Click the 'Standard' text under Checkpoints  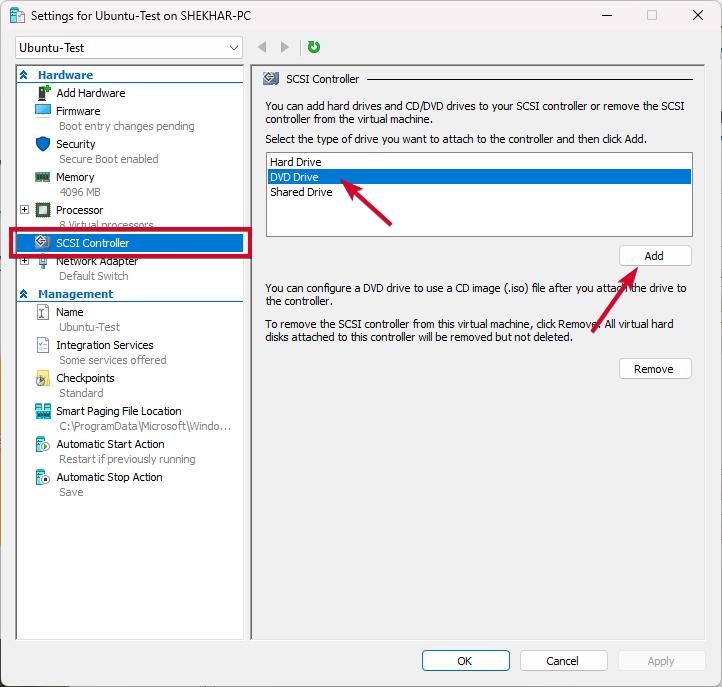(x=81, y=393)
